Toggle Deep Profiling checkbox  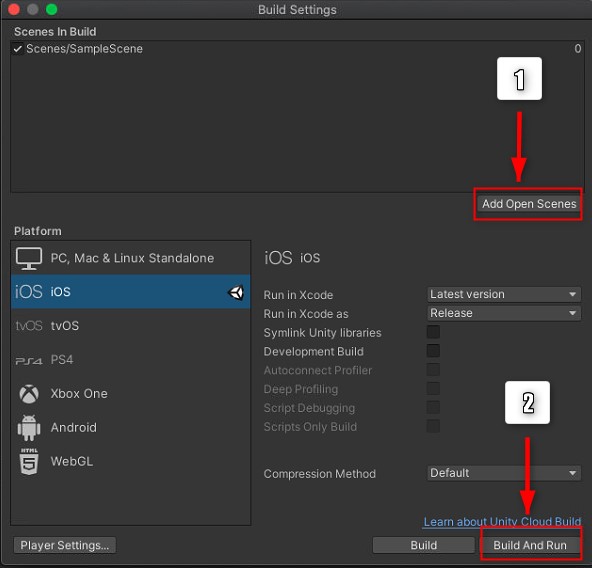(x=433, y=389)
